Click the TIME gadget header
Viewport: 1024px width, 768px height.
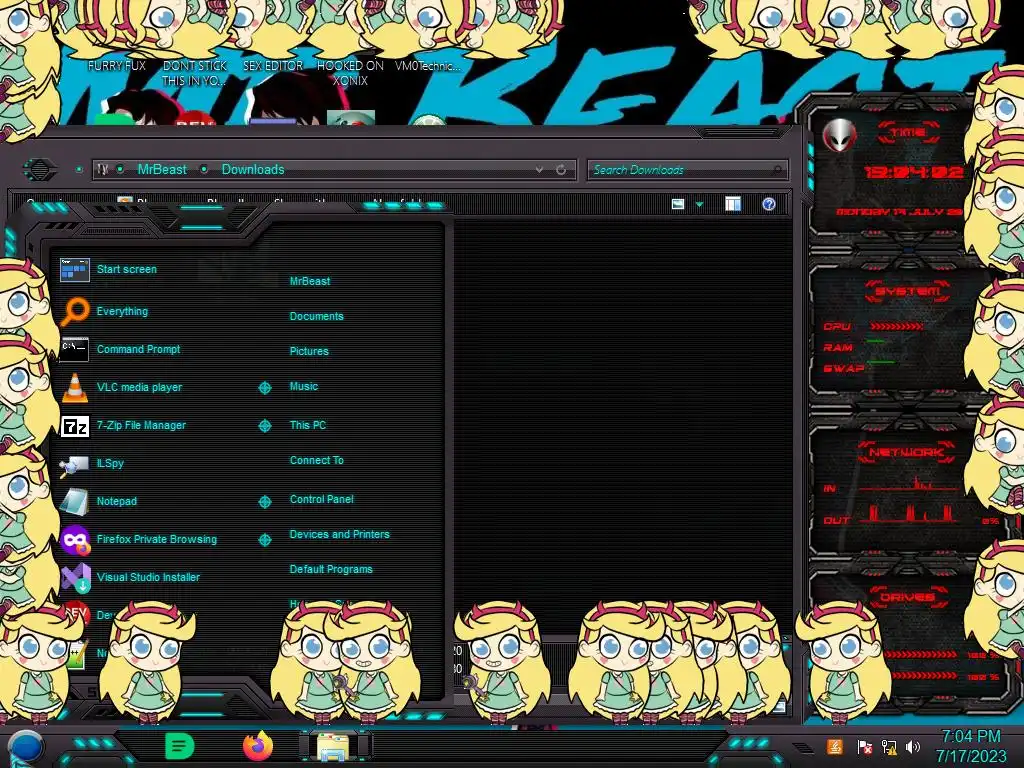[908, 133]
